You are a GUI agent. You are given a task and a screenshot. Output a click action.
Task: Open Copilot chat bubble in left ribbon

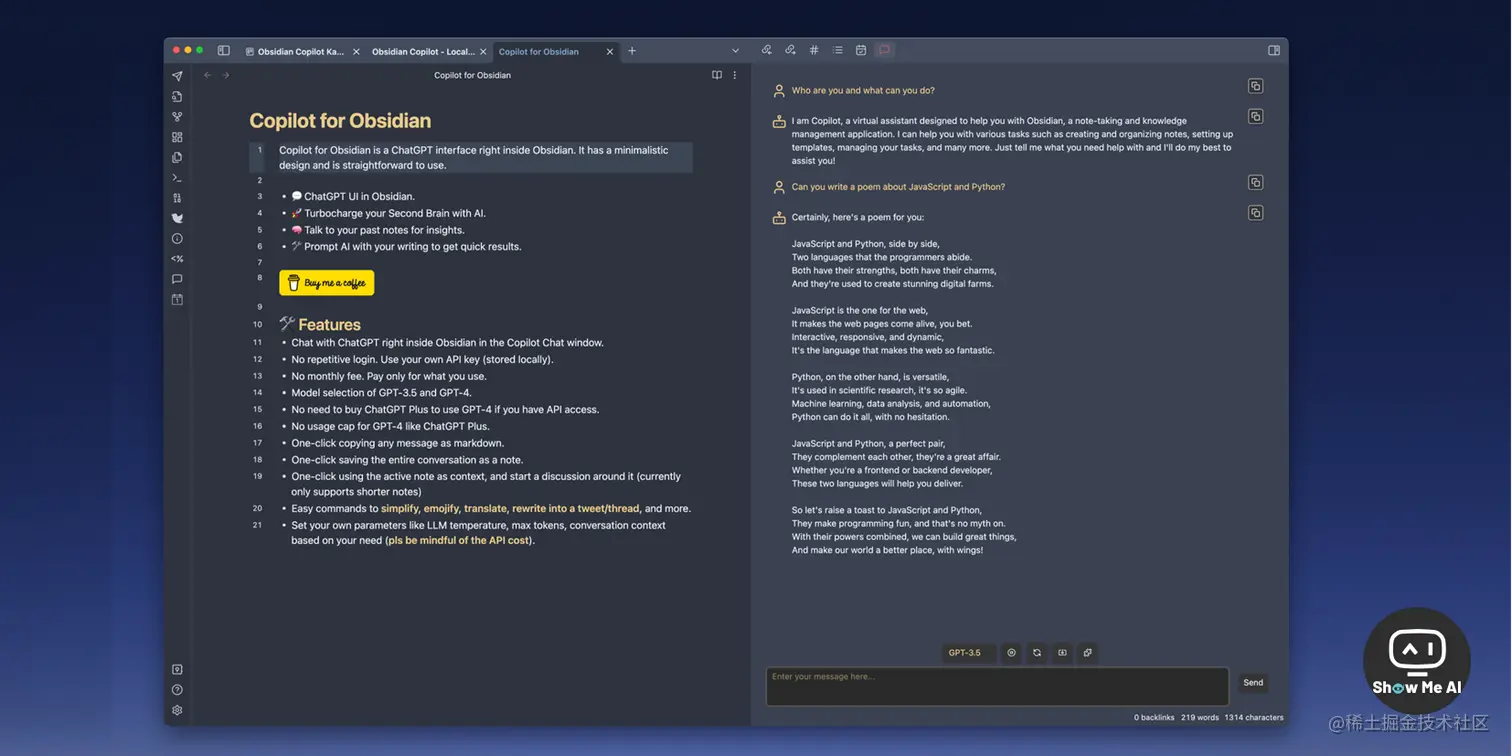(177, 279)
